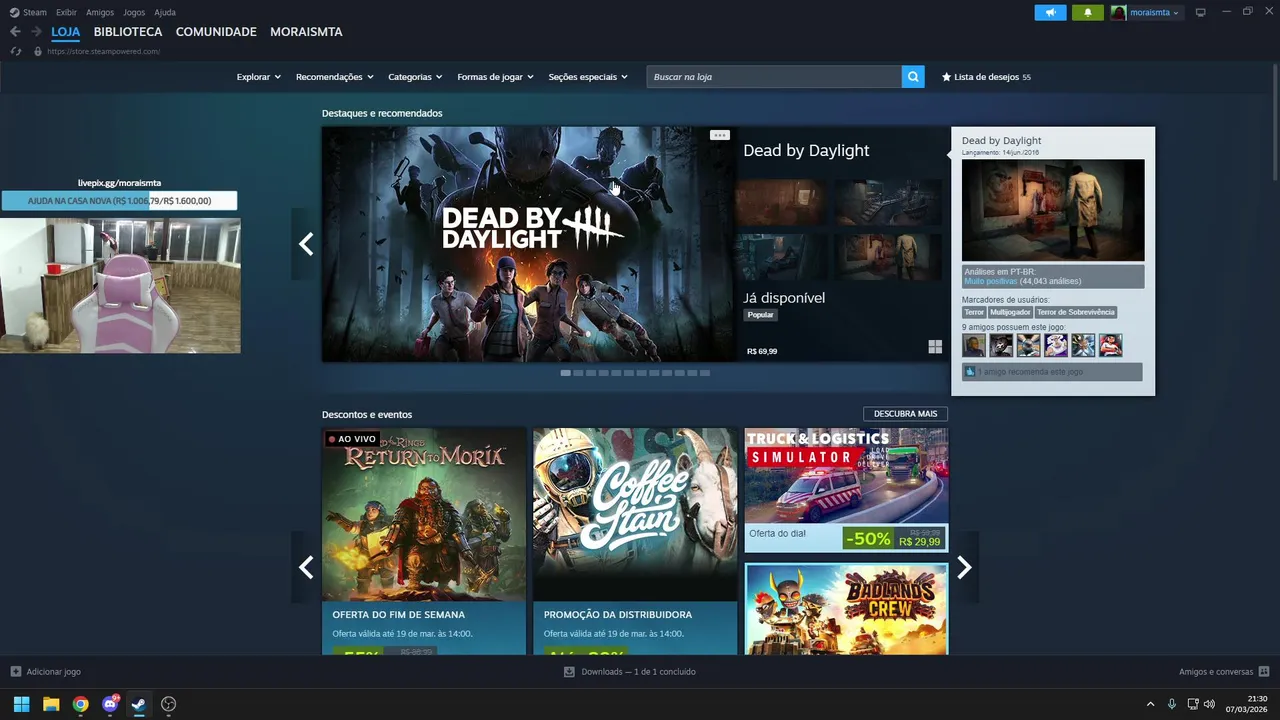Click the Adicionar jogo plus icon
Viewport: 1280px width, 720px height.
pyautogui.click(x=15, y=672)
